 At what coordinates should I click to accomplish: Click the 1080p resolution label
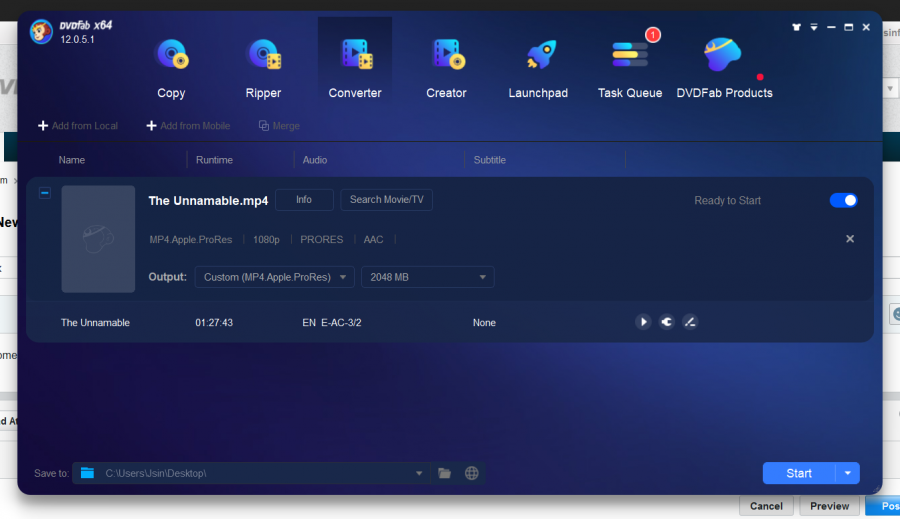pyautogui.click(x=266, y=239)
